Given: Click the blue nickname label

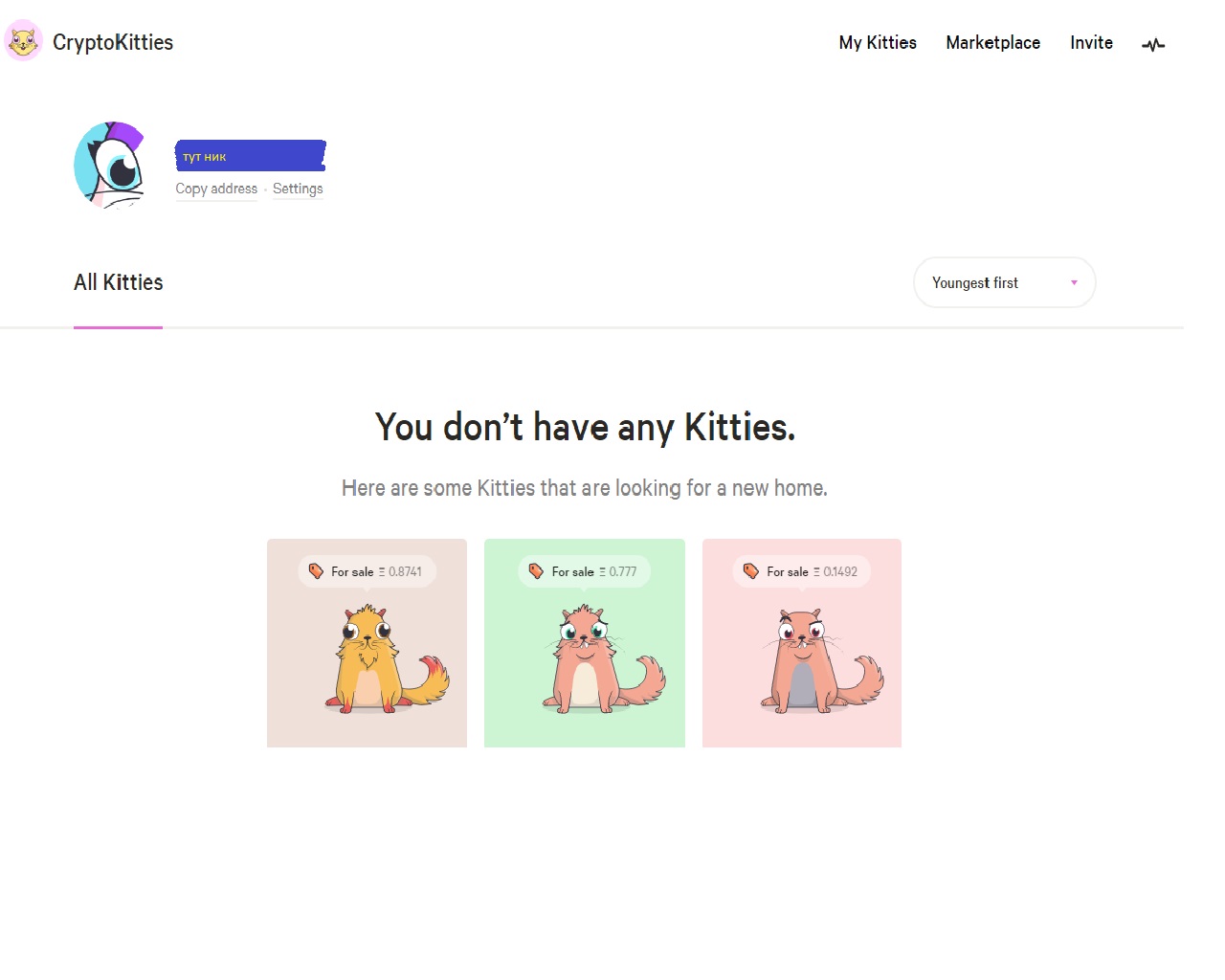Looking at the screenshot, I should [251, 156].
